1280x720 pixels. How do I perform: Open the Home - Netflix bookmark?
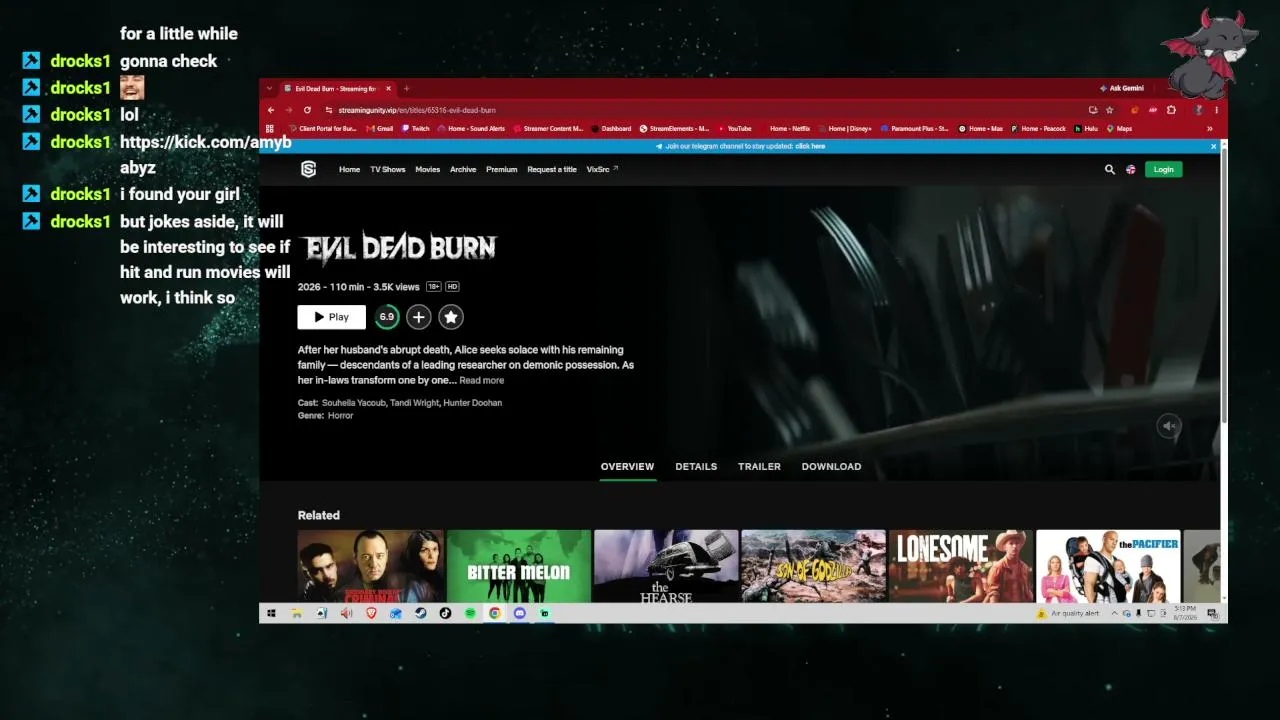(x=785, y=128)
